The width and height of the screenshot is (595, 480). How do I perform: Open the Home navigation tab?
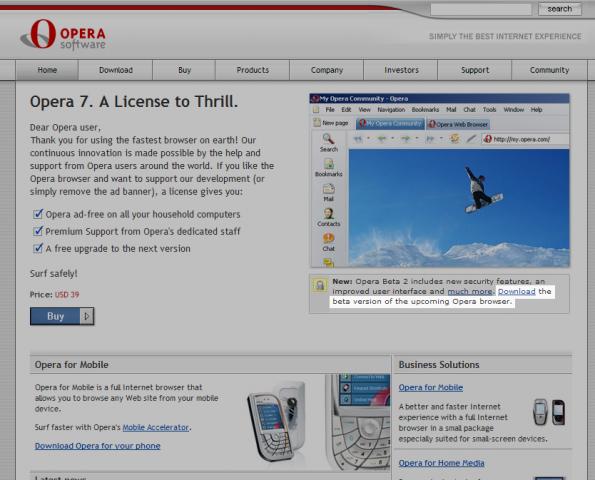tap(47, 70)
